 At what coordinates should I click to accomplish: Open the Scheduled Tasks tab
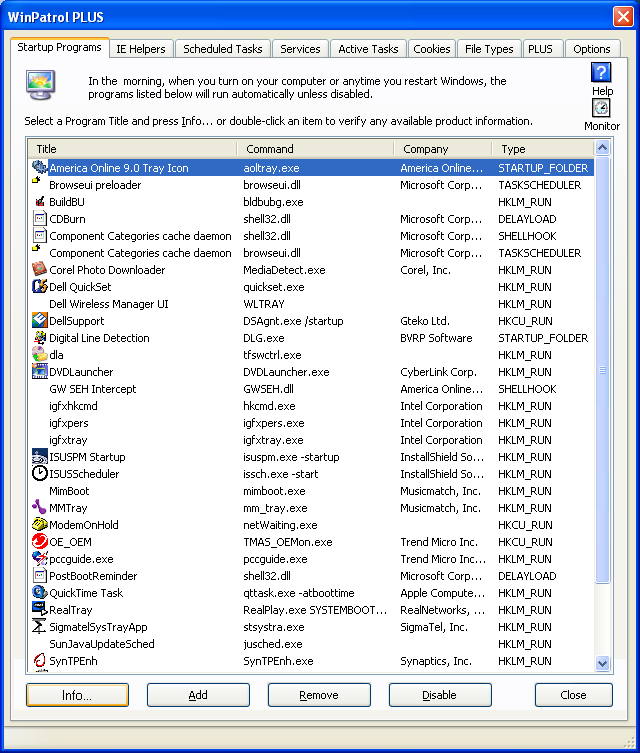223,49
